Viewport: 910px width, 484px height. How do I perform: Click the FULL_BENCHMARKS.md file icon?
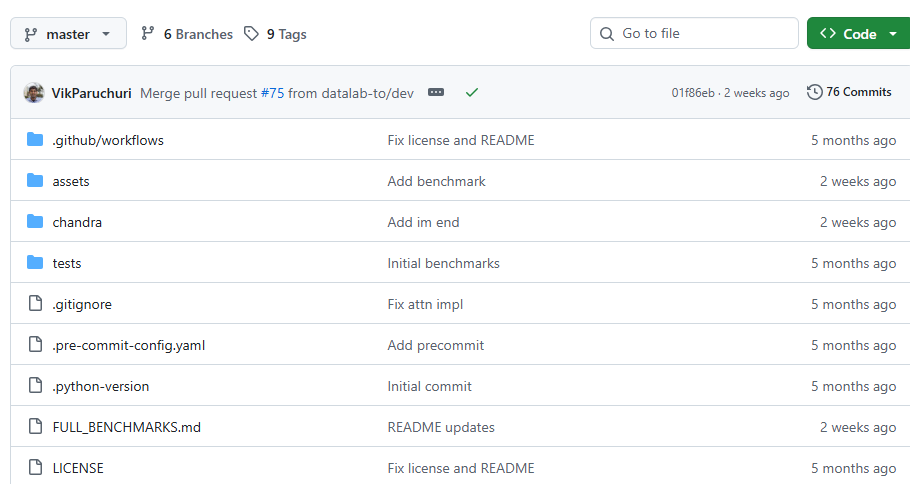tap(35, 426)
